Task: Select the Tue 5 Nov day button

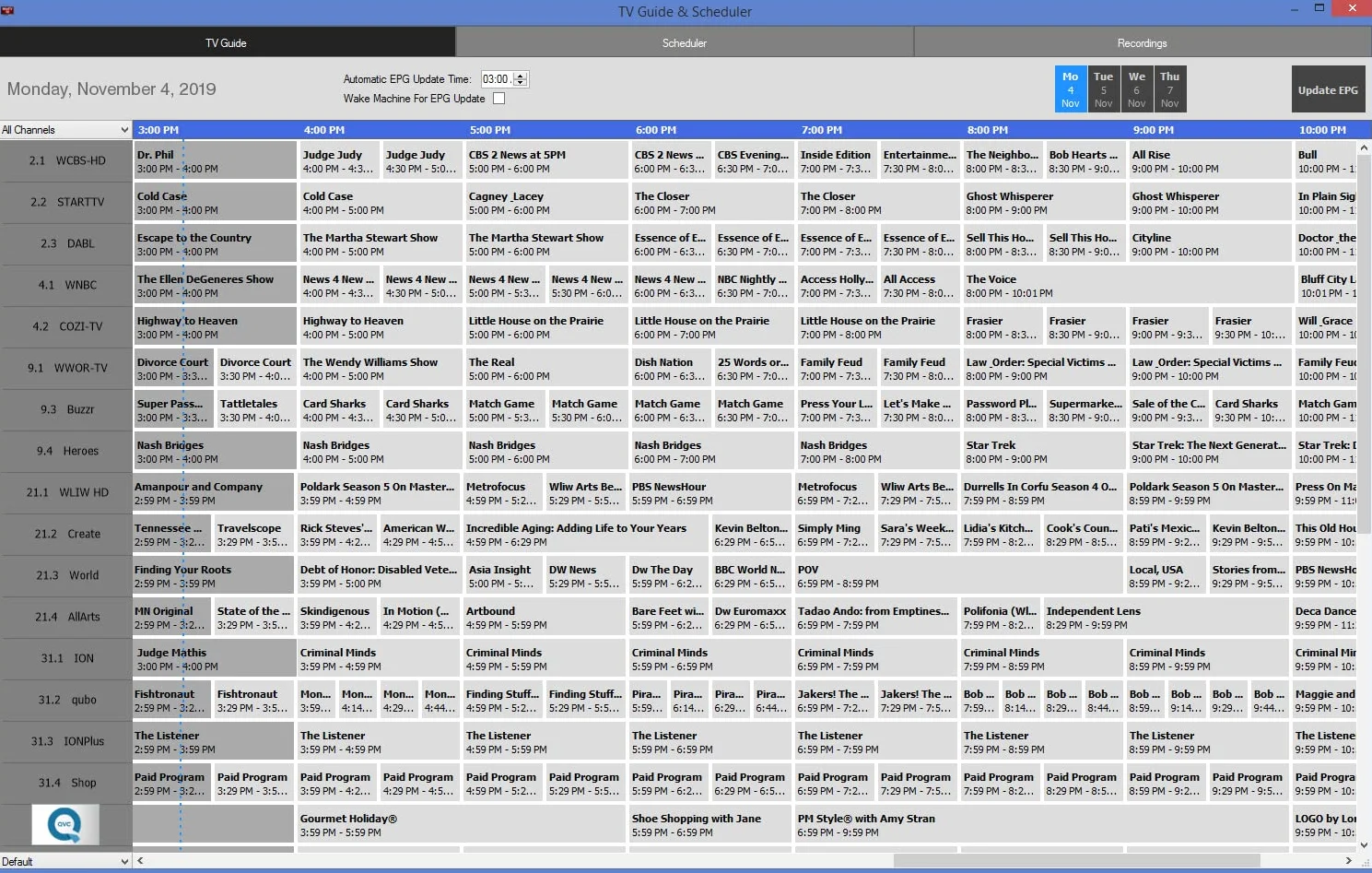Action: tap(1104, 89)
